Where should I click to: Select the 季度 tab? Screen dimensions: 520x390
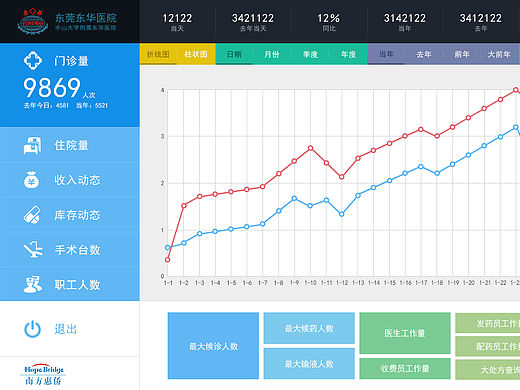click(x=310, y=54)
